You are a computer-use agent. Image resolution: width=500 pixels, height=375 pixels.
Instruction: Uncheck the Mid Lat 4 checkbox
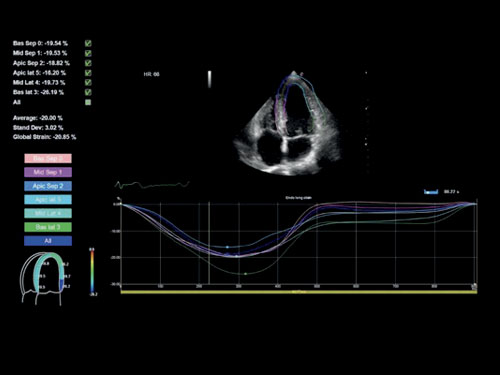(x=88, y=82)
